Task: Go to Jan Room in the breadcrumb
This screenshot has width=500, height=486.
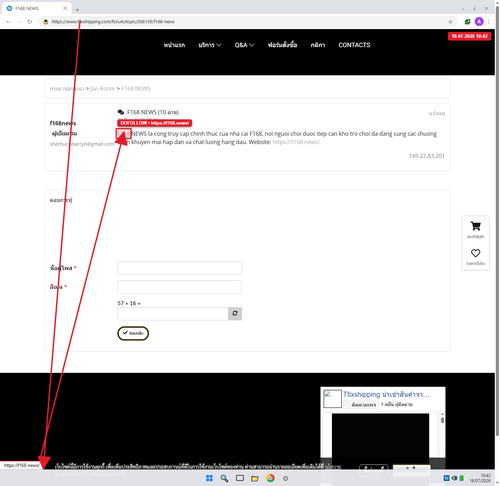Action: [x=102, y=89]
